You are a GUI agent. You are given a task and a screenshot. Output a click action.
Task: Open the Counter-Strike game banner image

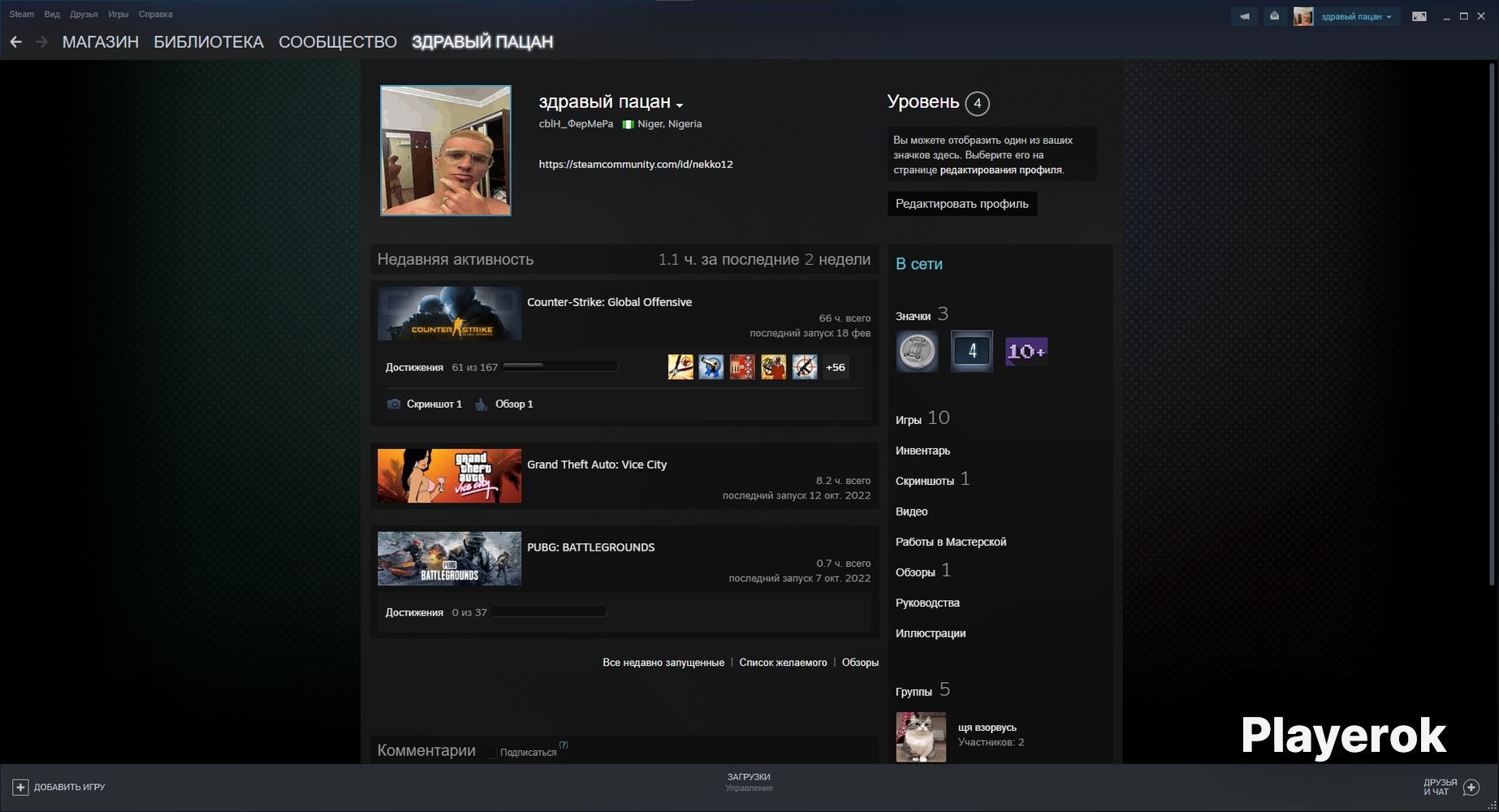(x=449, y=313)
